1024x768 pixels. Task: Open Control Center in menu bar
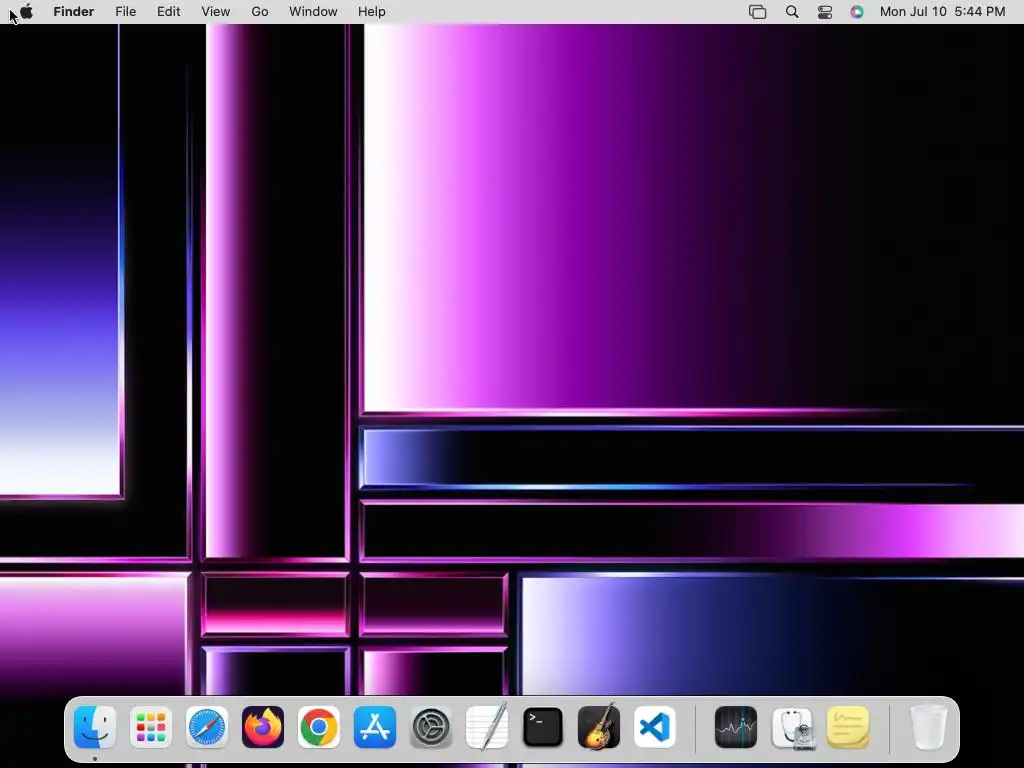(x=825, y=12)
